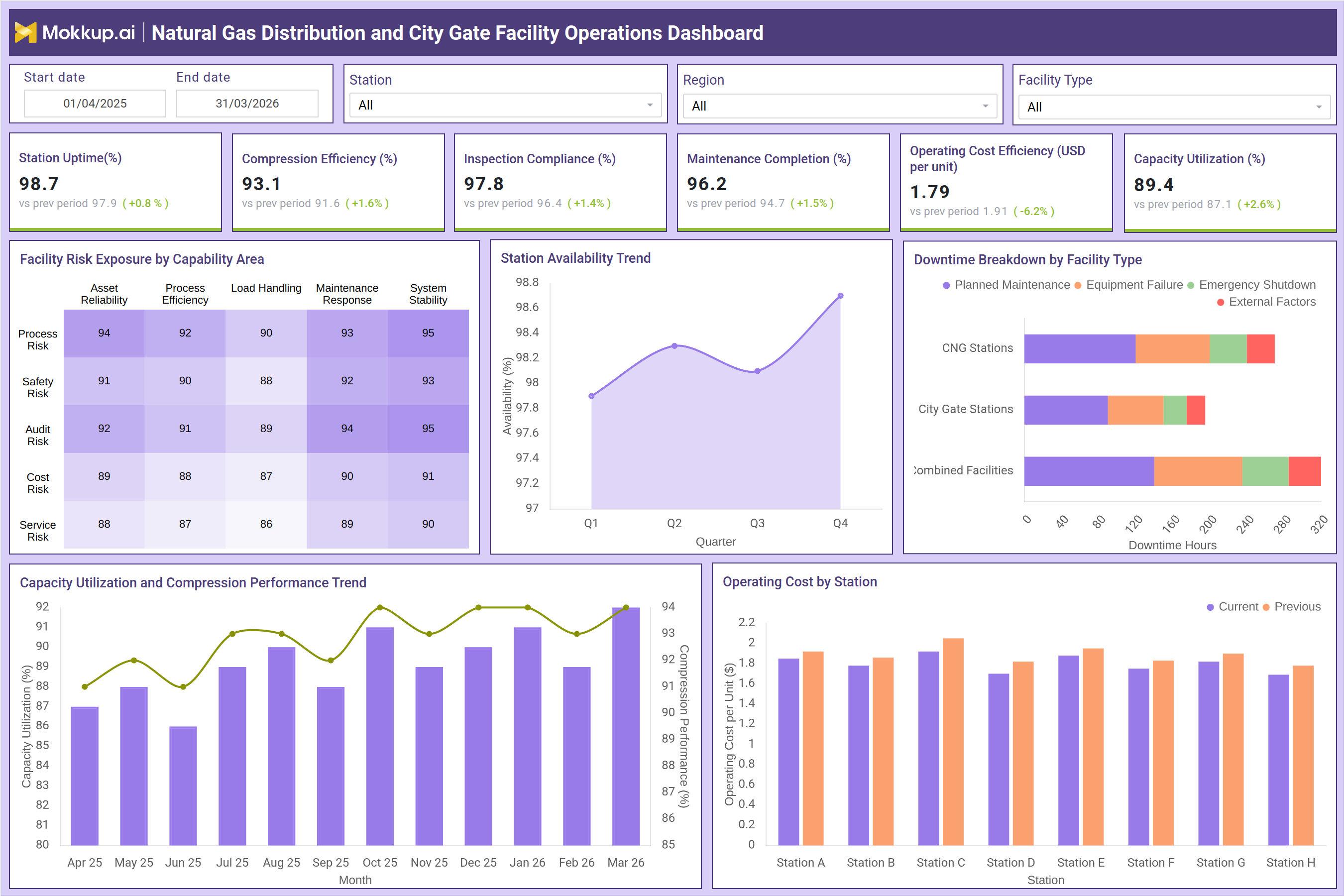Click Station C previous cost bar

coord(953,742)
